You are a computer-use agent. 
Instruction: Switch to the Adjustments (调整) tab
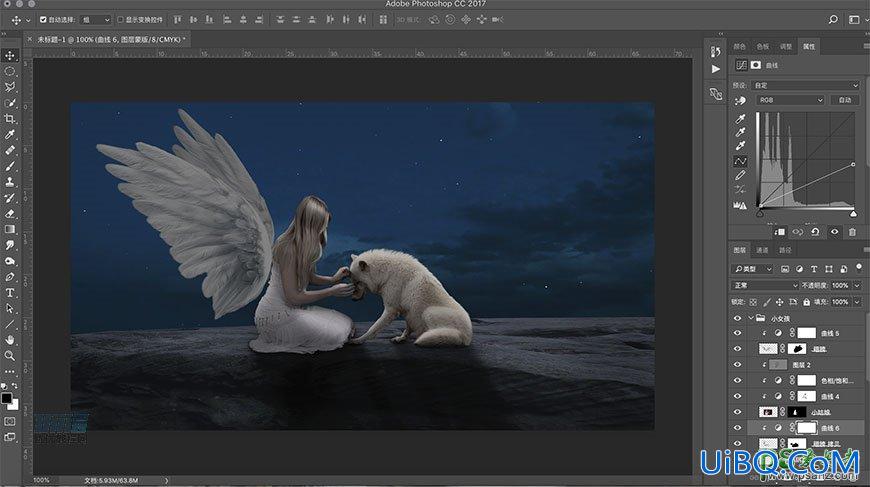pos(786,47)
